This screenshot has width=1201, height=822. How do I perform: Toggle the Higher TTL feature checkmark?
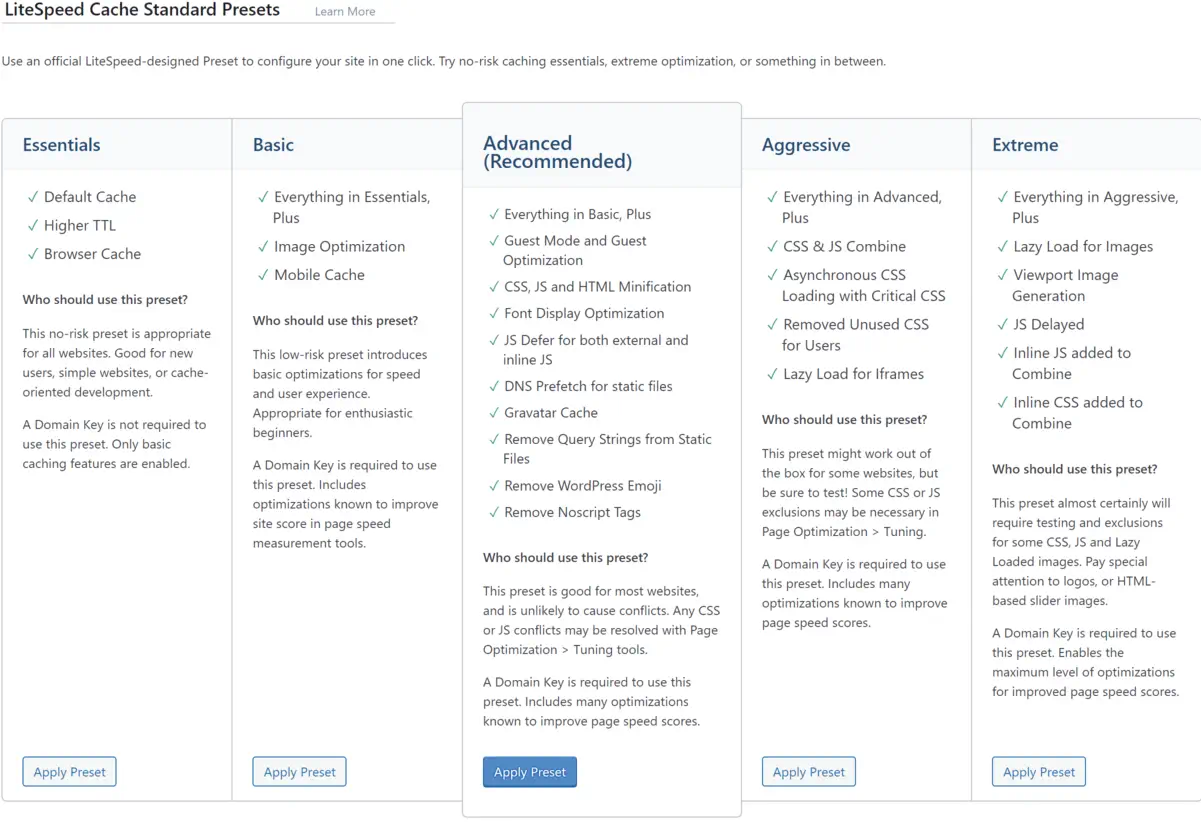(31, 226)
